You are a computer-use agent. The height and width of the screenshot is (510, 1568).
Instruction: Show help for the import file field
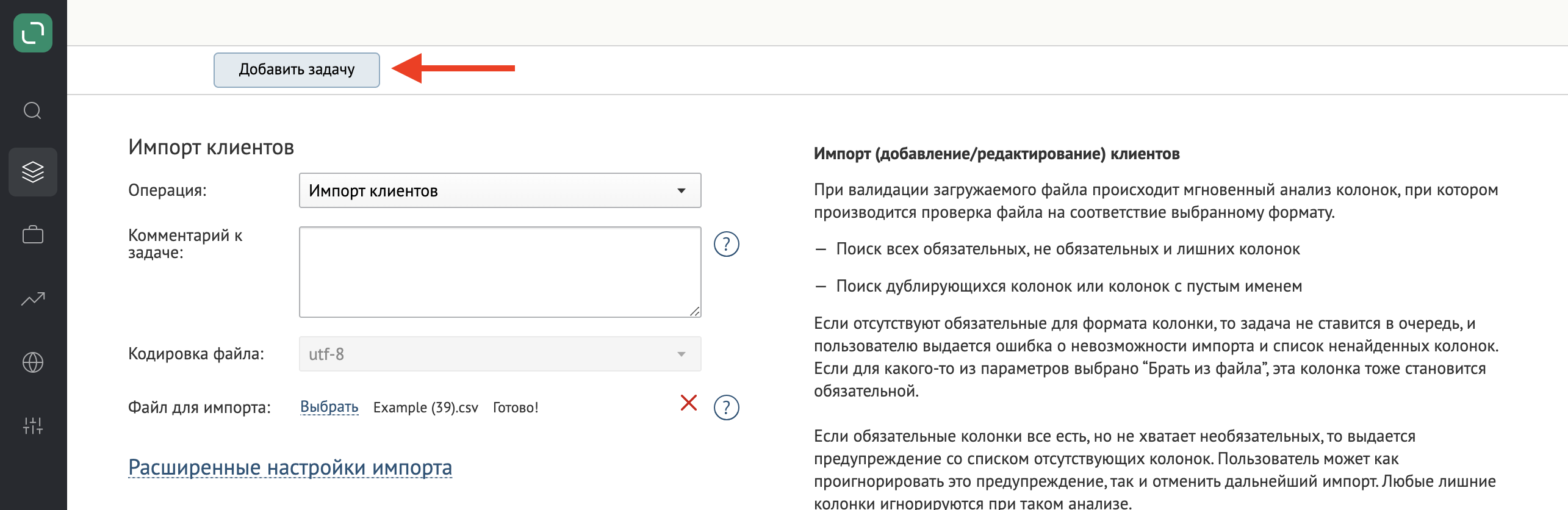click(726, 408)
